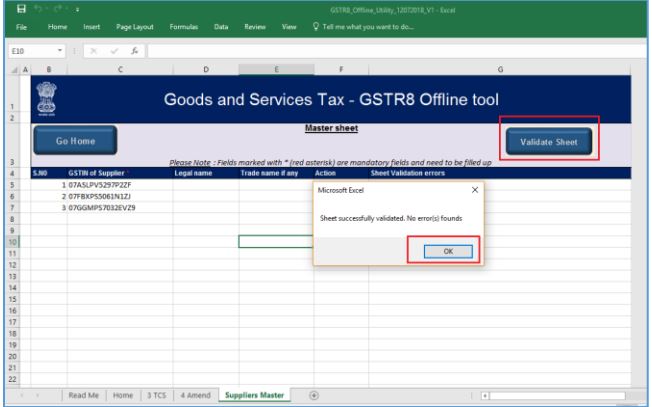The image size is (652, 407).
Task: Click the Undo arrow icon
Action: [x=38, y=9]
